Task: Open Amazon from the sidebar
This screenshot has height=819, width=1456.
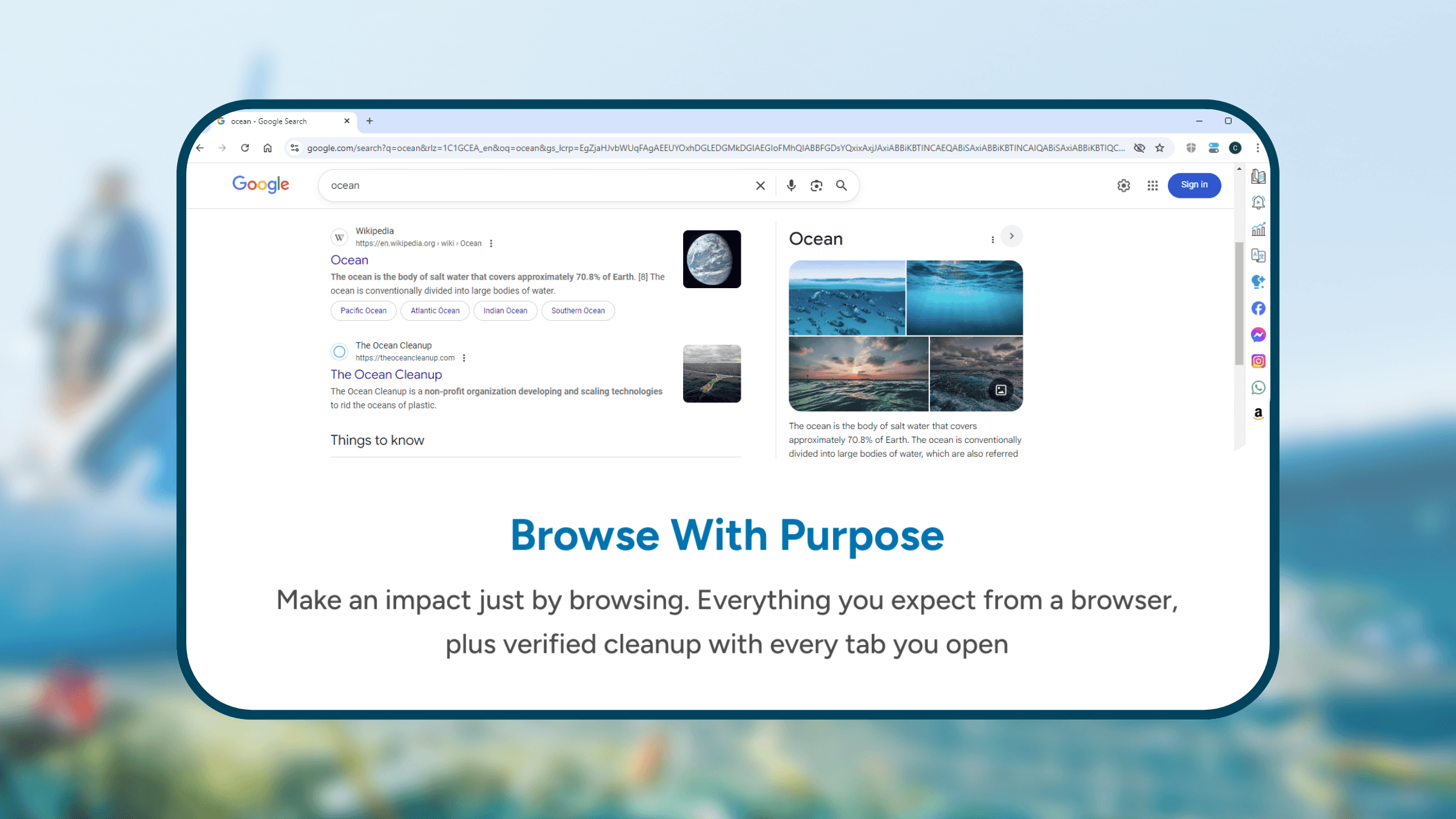Action: (x=1258, y=414)
